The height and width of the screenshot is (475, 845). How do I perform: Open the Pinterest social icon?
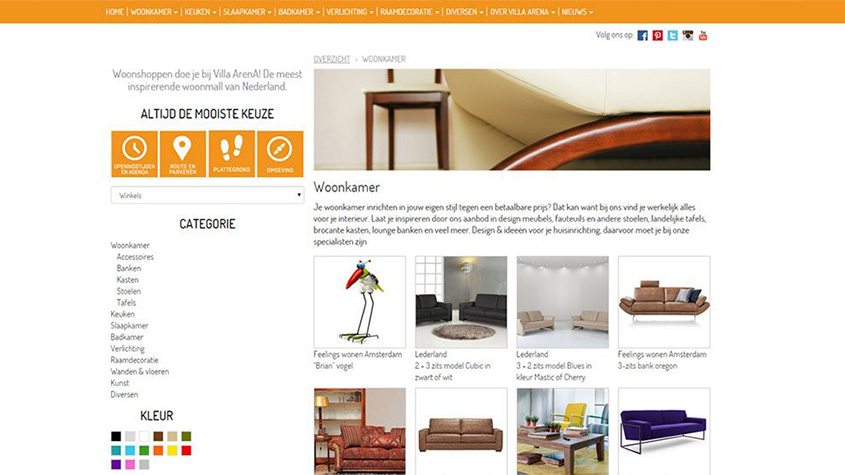point(657,36)
